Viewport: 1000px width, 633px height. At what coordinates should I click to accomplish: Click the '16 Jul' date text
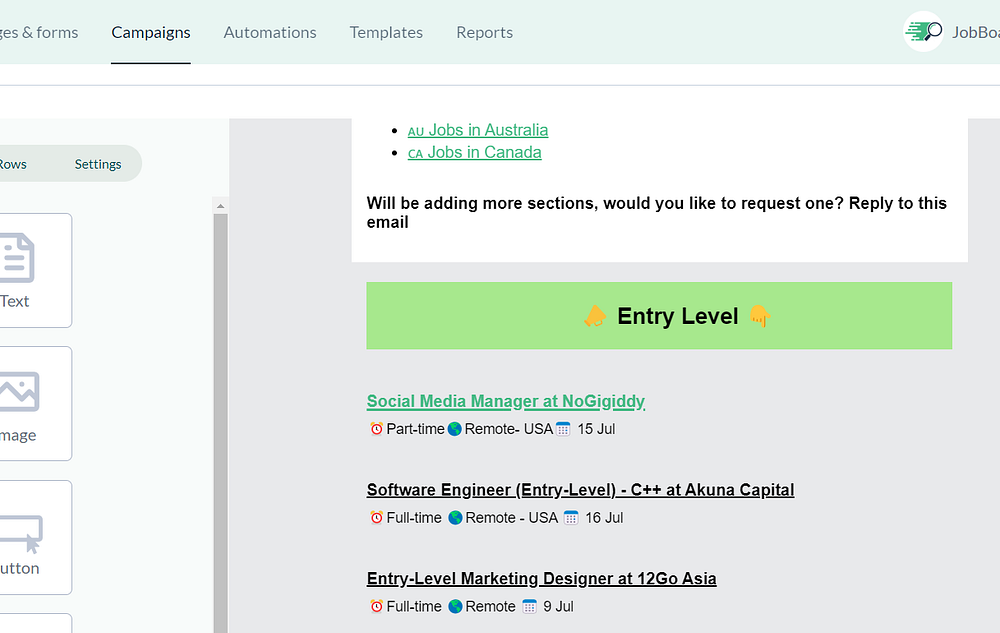coord(604,518)
